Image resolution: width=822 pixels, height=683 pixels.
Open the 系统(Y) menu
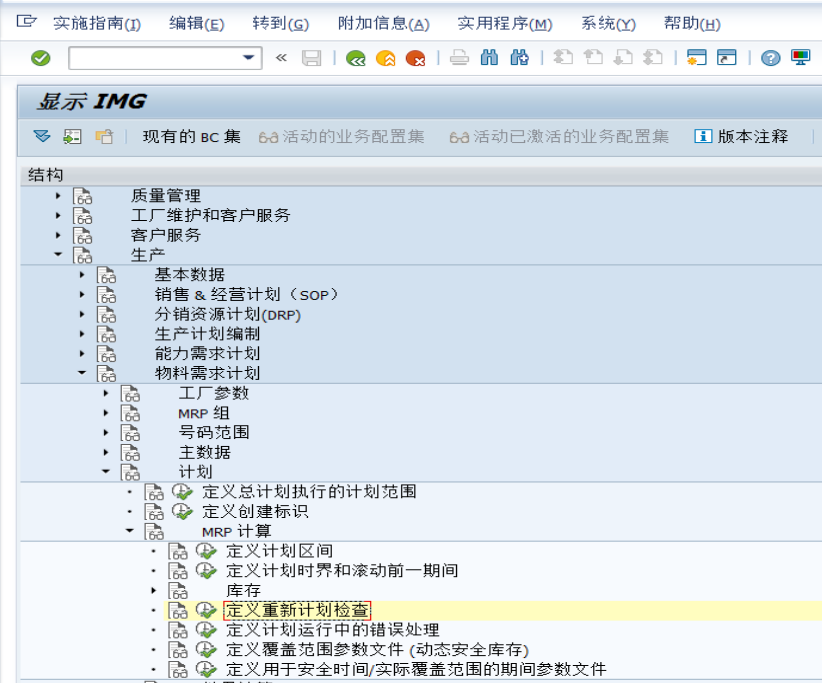pyautogui.click(x=608, y=24)
